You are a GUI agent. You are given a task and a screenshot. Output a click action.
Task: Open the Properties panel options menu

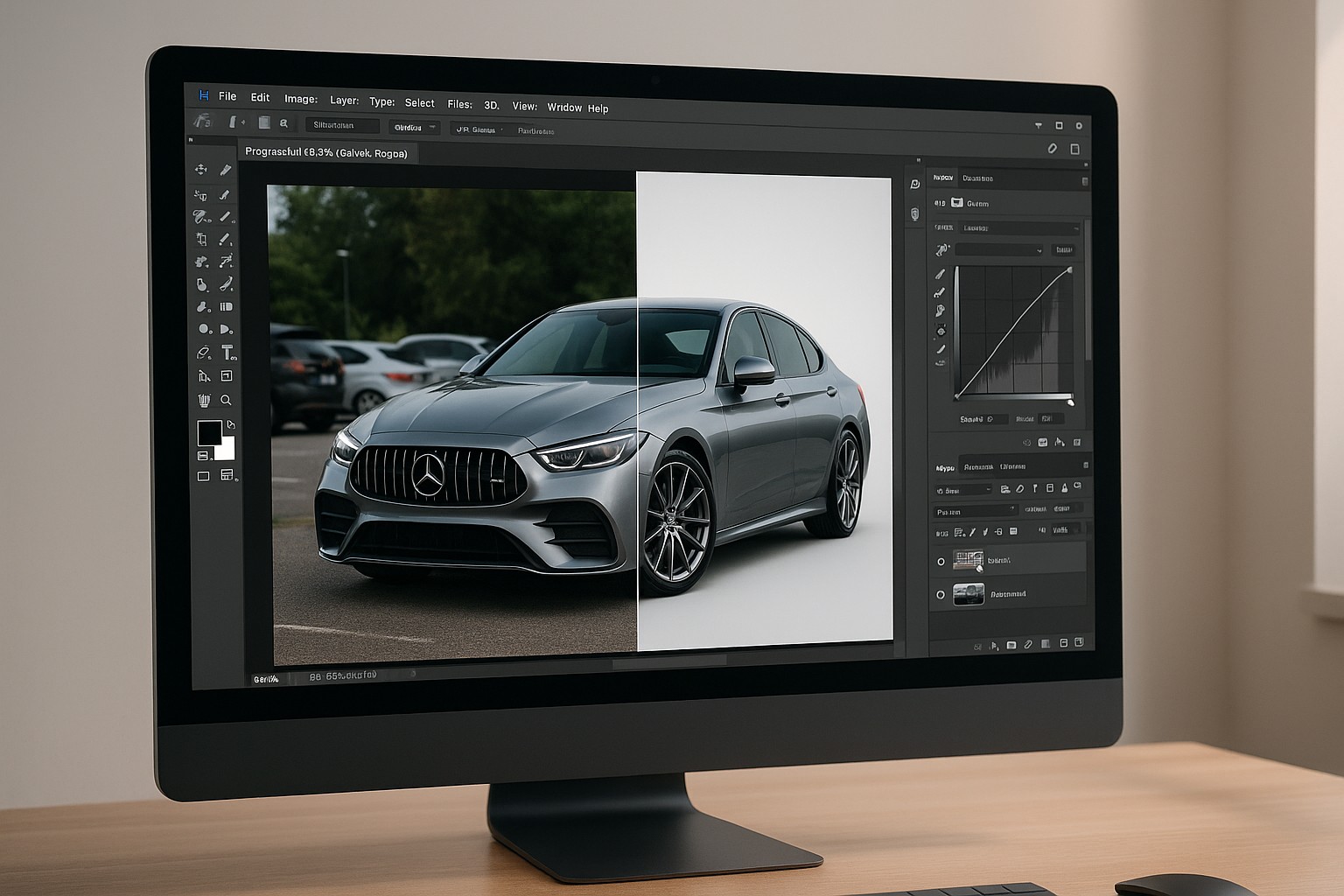coord(1085,181)
